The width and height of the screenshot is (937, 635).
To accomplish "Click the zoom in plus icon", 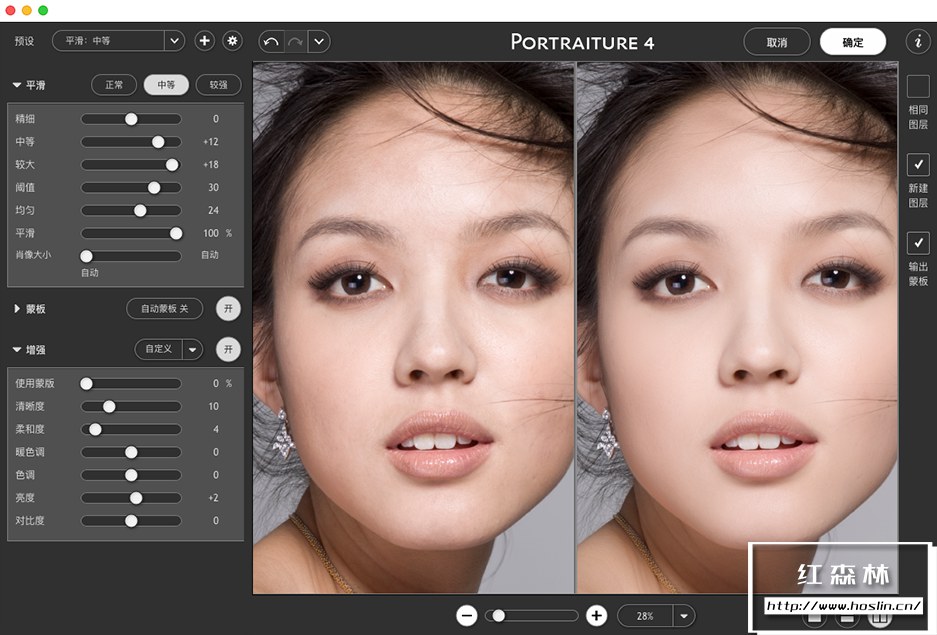I will [x=596, y=615].
